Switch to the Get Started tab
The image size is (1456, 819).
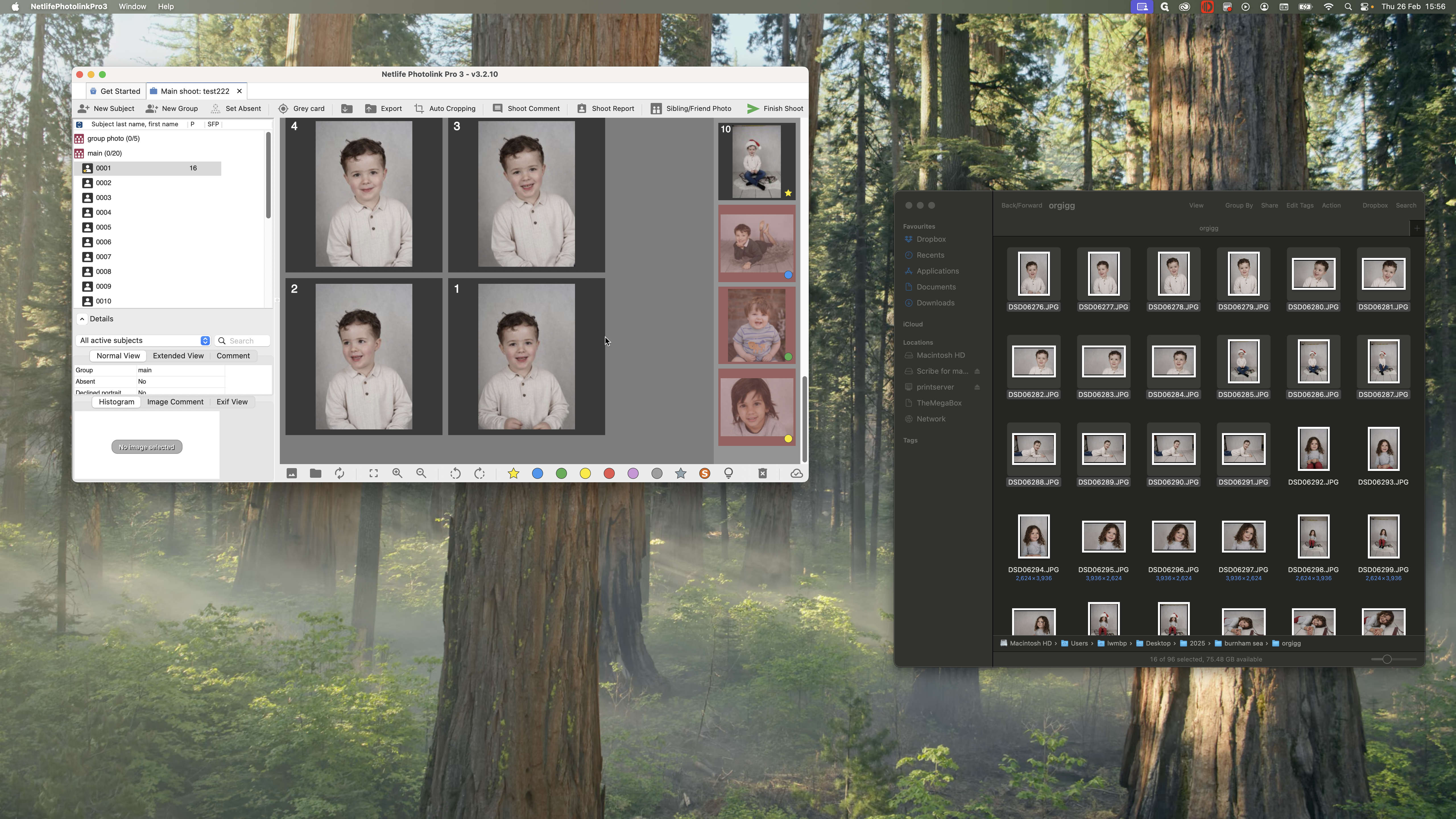[x=115, y=92]
